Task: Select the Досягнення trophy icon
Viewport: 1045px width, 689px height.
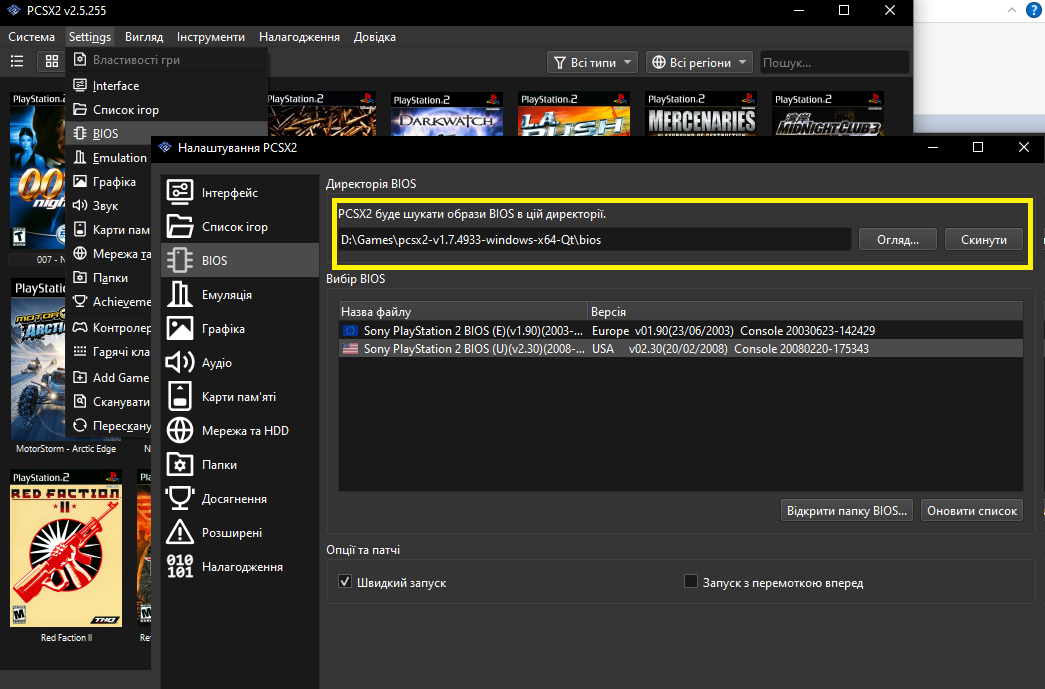Action: [179, 499]
